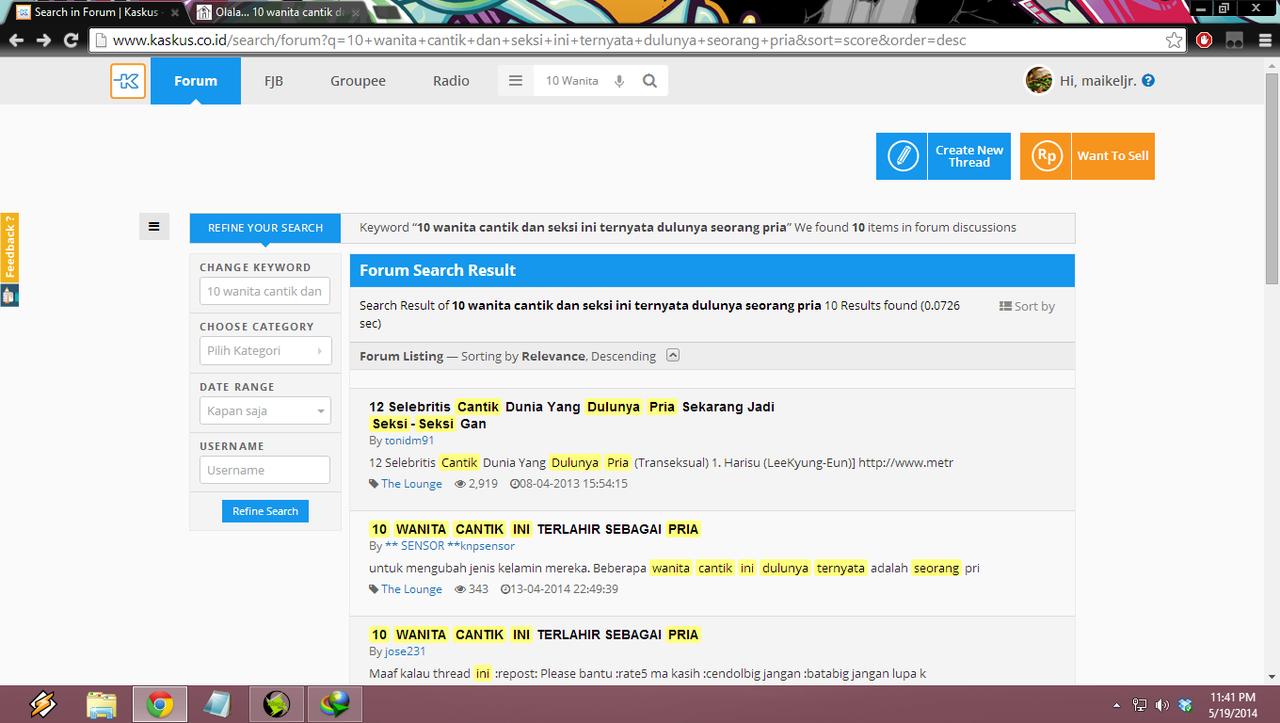This screenshot has width=1280, height=723.
Task: Open Kapan saja date range dropdown
Action: point(265,411)
